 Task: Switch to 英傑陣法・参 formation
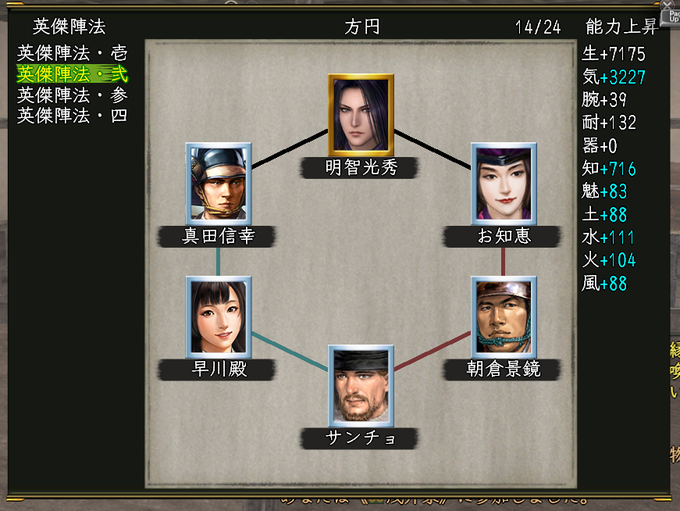72,95
